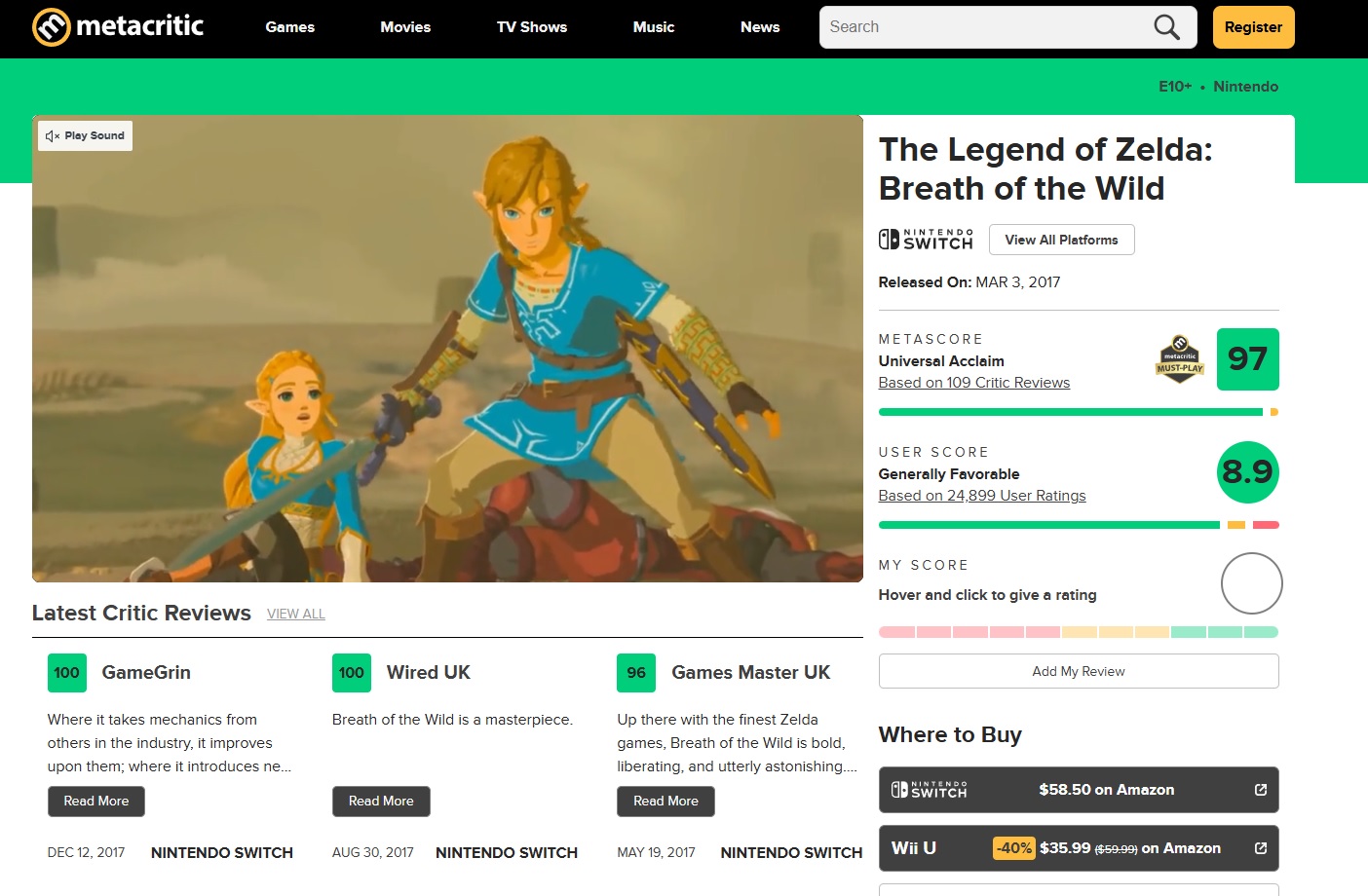This screenshot has width=1368, height=896.
Task: Click Universal Acclaim text
Action: [941, 361]
